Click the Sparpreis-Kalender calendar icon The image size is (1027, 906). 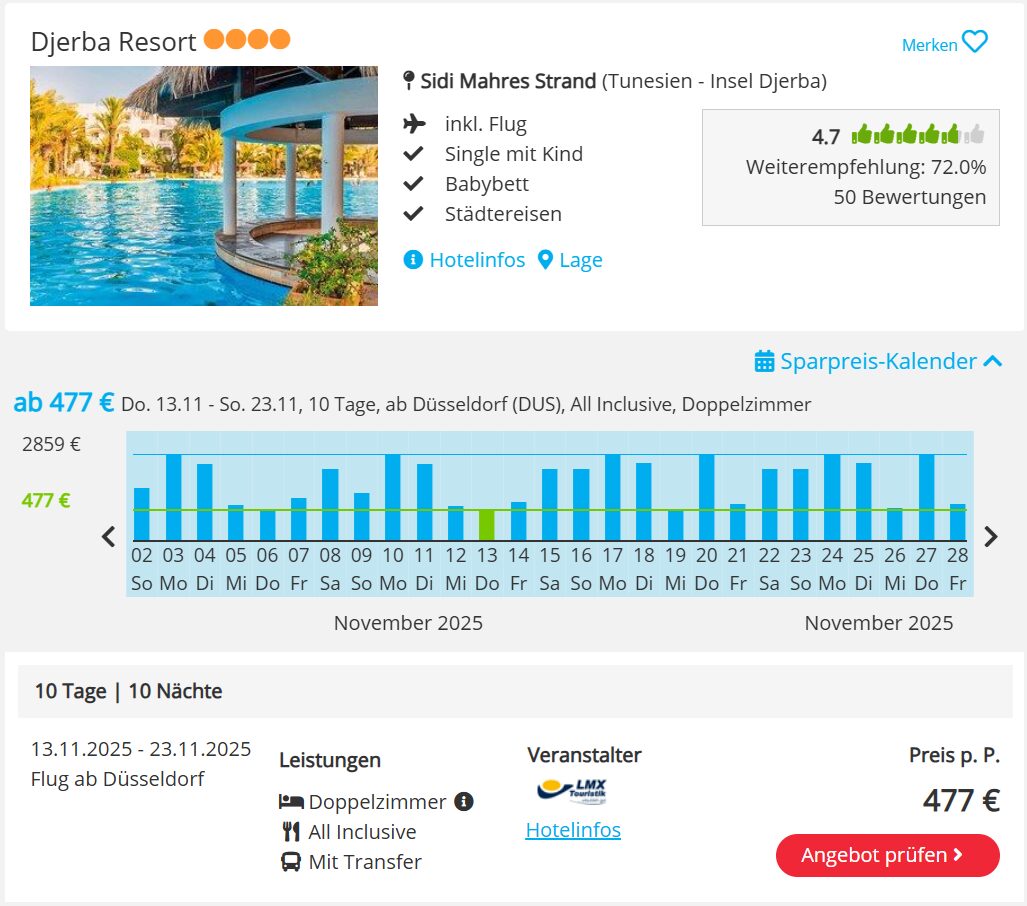(x=764, y=361)
